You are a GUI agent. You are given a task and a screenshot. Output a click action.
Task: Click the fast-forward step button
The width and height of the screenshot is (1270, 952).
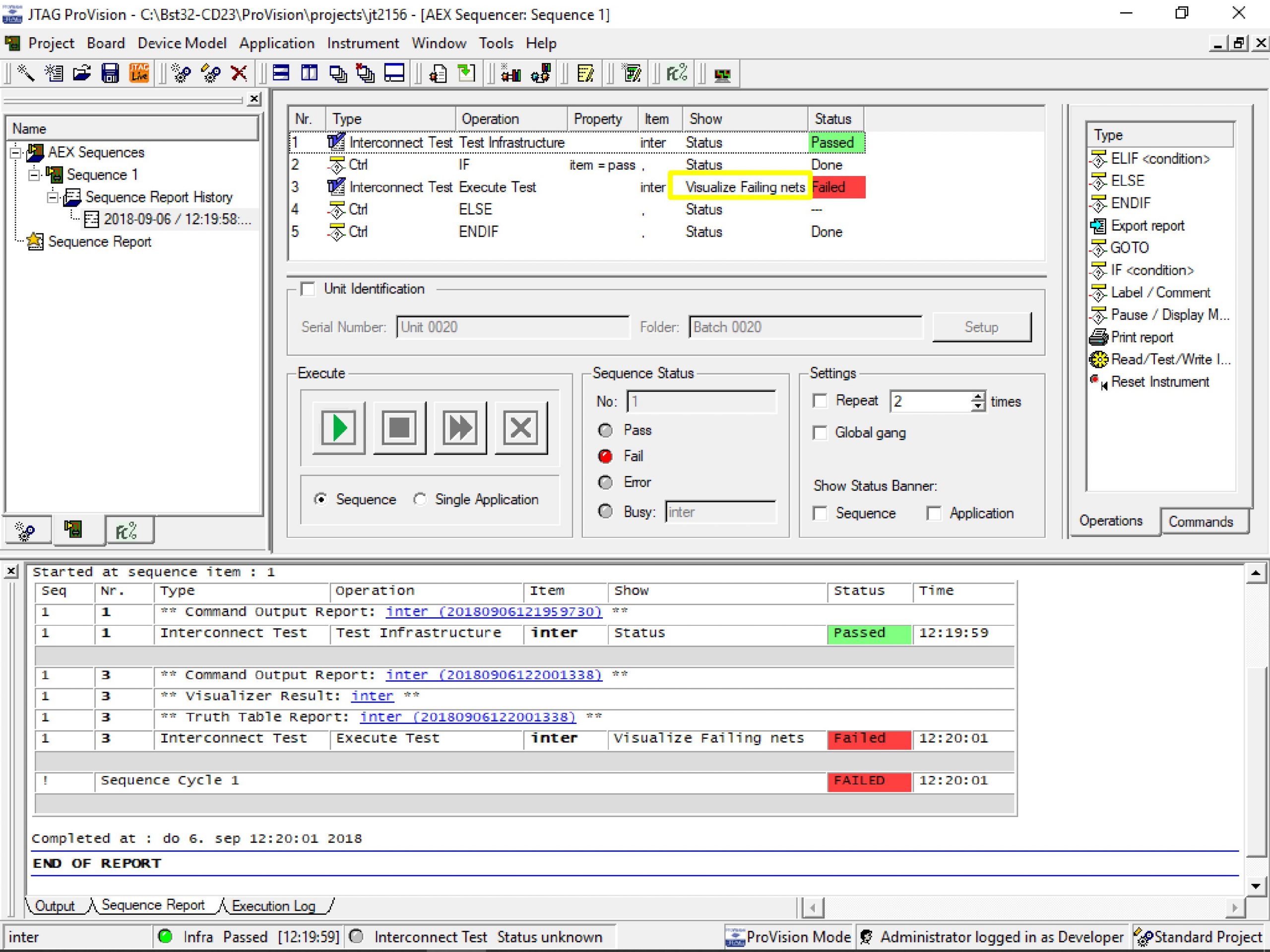point(460,427)
